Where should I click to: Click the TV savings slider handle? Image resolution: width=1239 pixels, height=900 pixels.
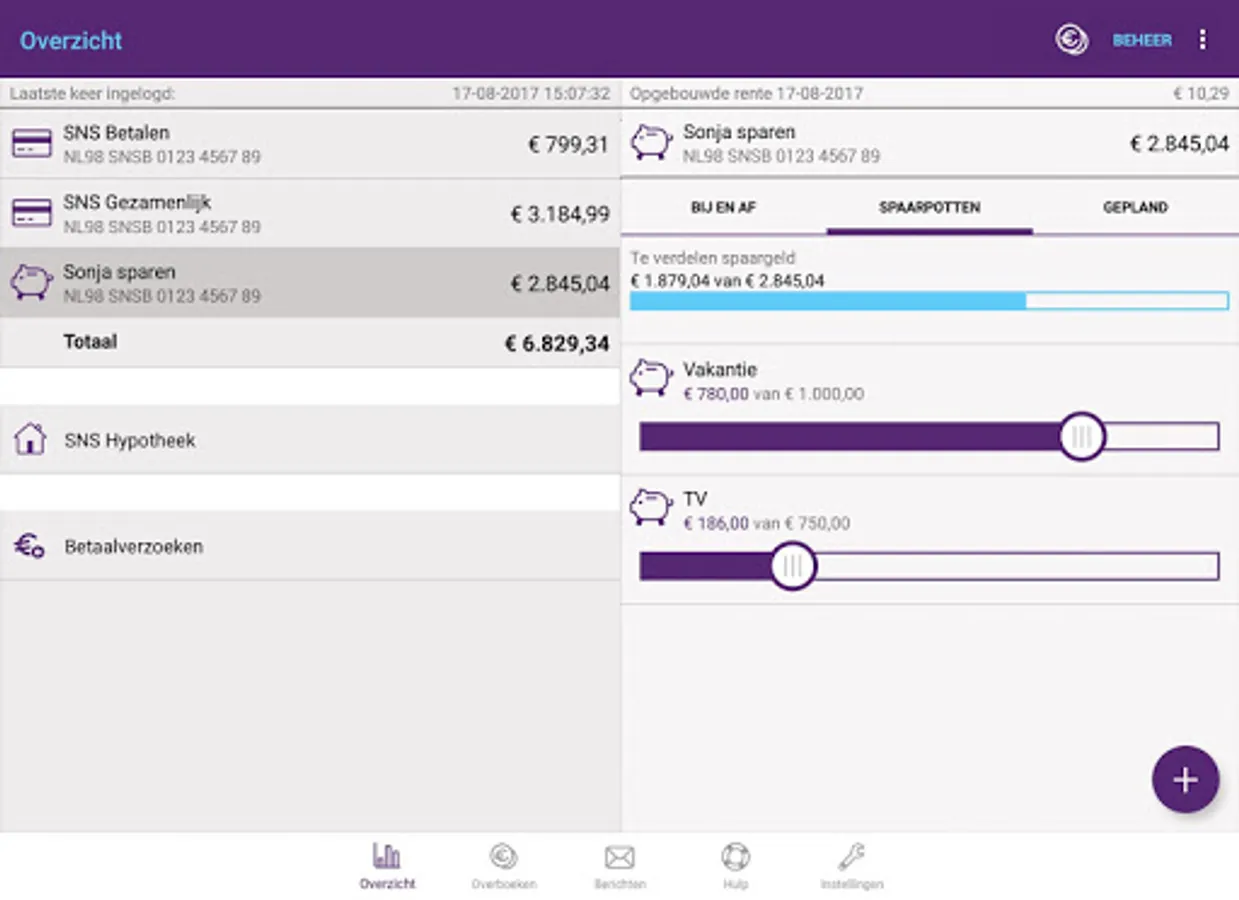793,567
